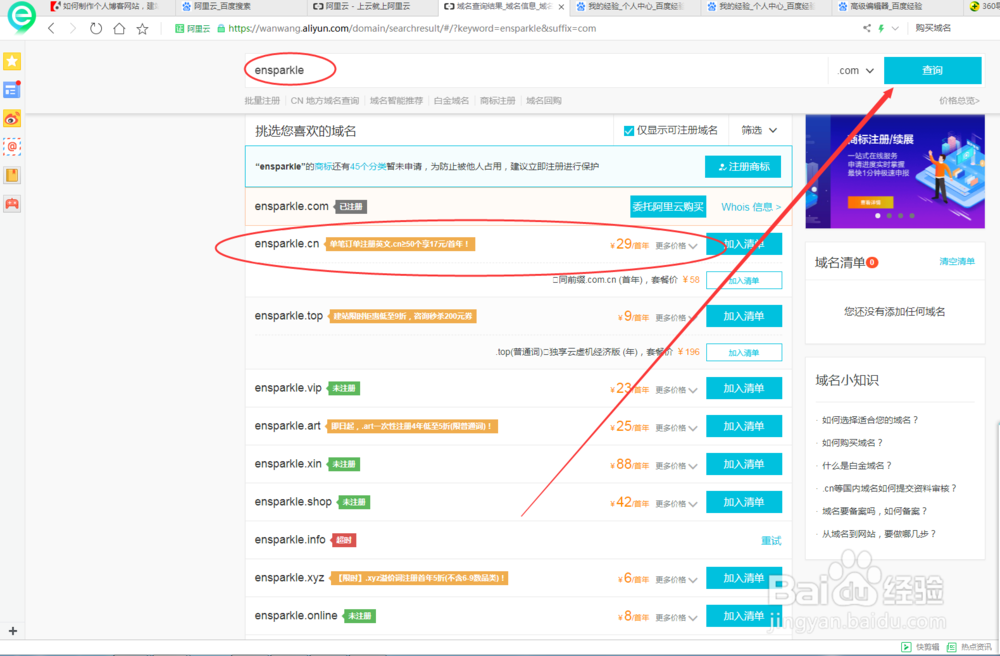1000x656 pixels.
Task: Open Whois 信息 for ensparkle.com
Action: point(751,207)
